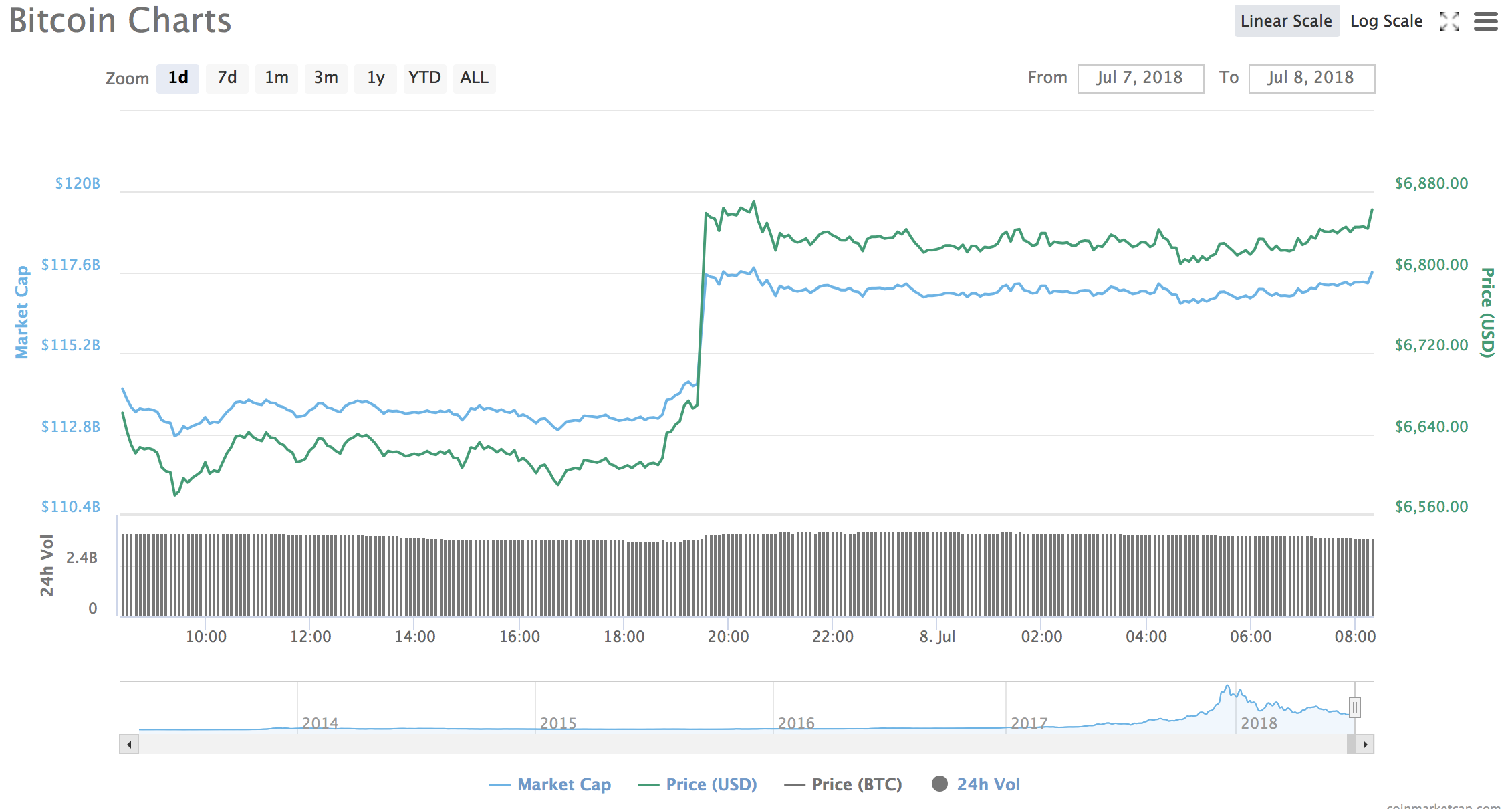This screenshot has height=809, width=1512.
Task: Select the 3m zoom range
Action: [326, 78]
